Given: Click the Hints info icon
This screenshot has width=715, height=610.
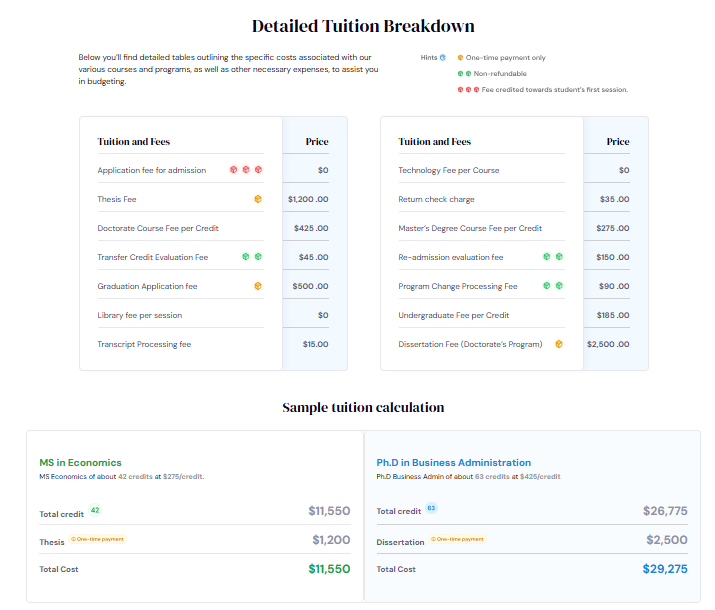Looking at the screenshot, I should point(443,58).
